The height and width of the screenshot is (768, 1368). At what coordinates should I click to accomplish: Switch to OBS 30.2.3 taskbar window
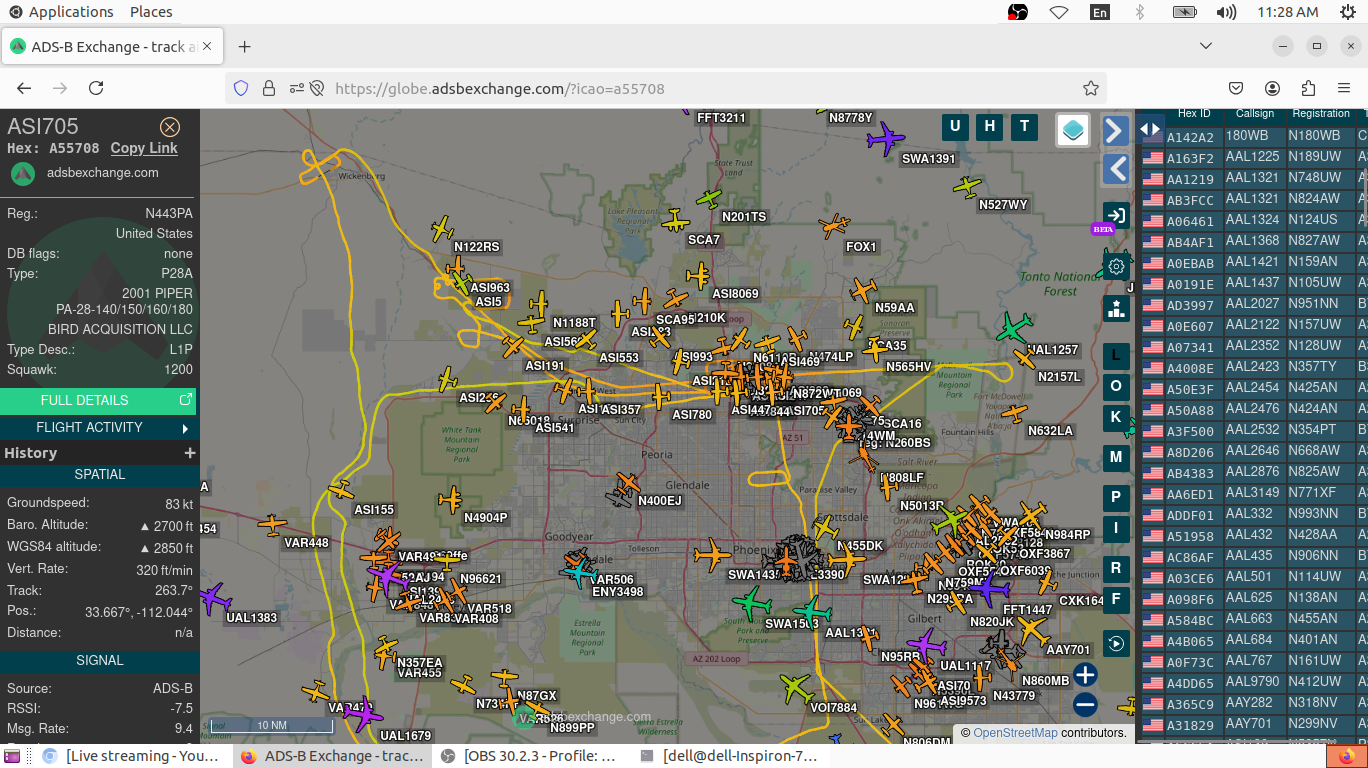click(530, 756)
